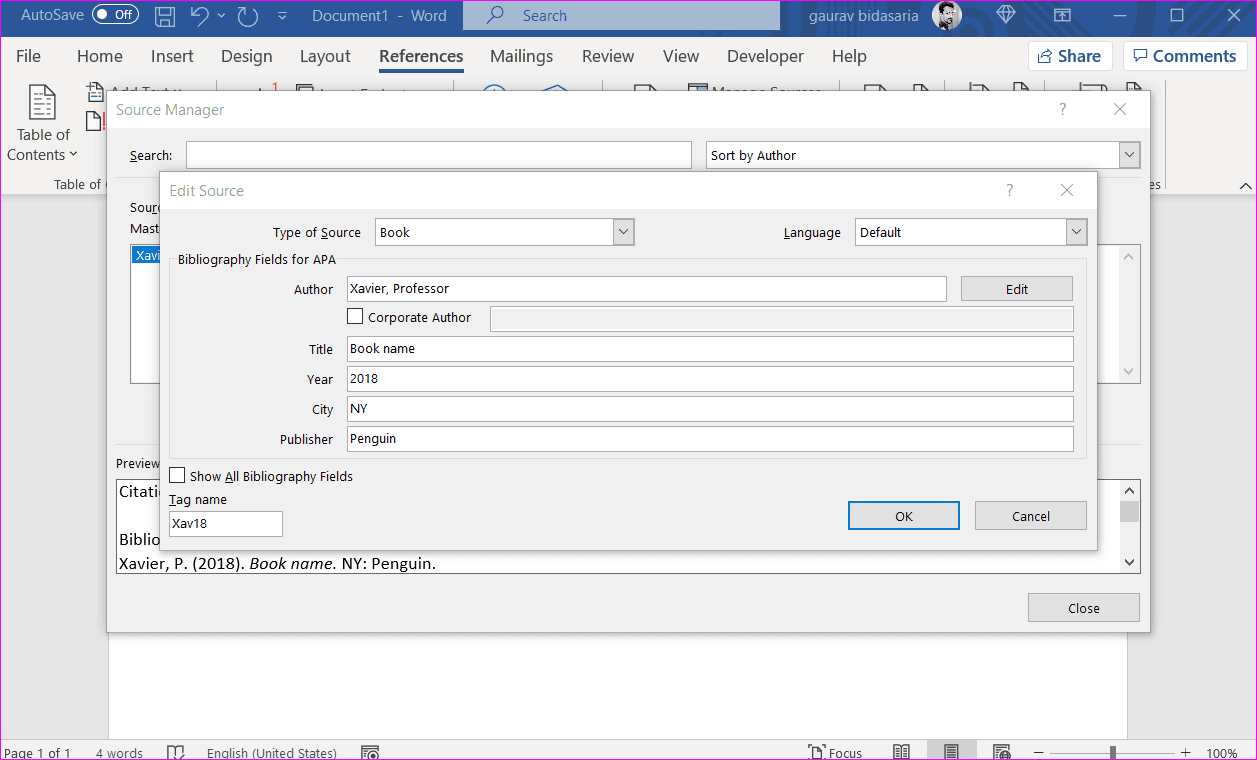Click the page count status text

click(38, 753)
